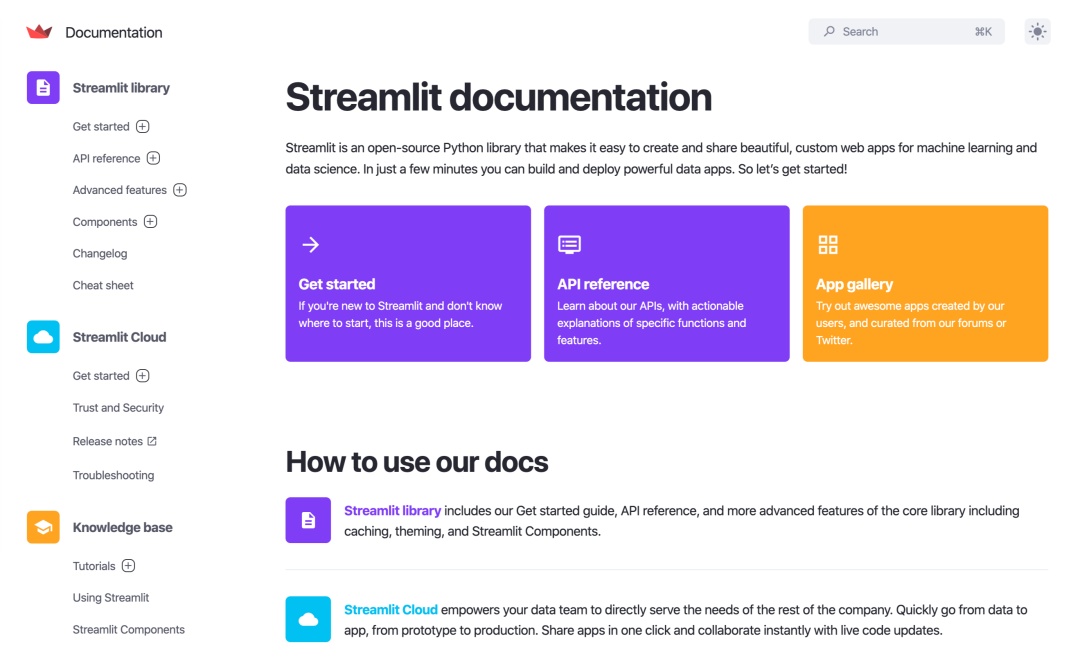Open the Release notes sidebar link
The height and width of the screenshot is (645, 1080).
pos(108,441)
